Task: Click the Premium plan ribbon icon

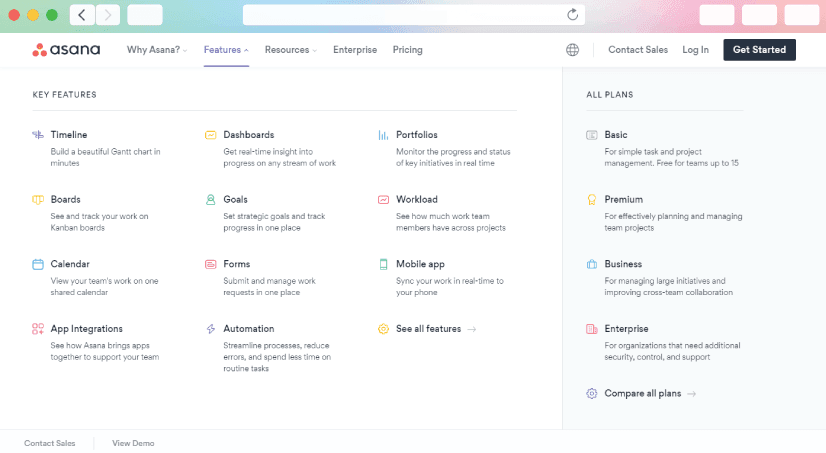Action: pos(592,200)
